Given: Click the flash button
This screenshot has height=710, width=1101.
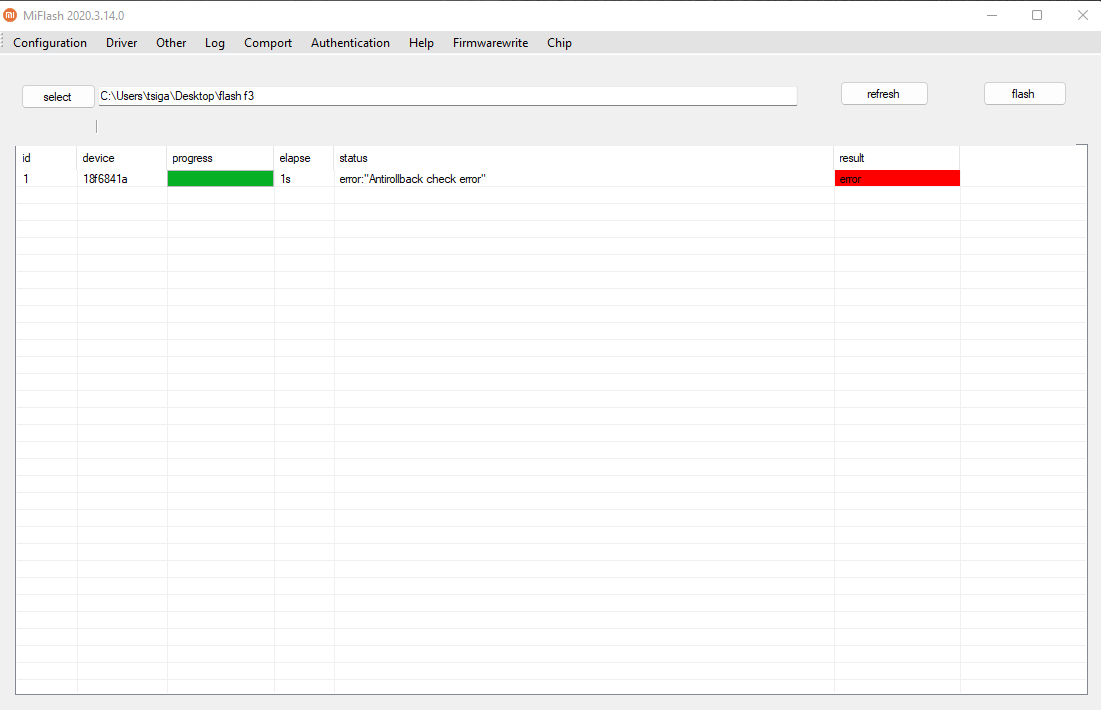Looking at the screenshot, I should point(1024,94).
